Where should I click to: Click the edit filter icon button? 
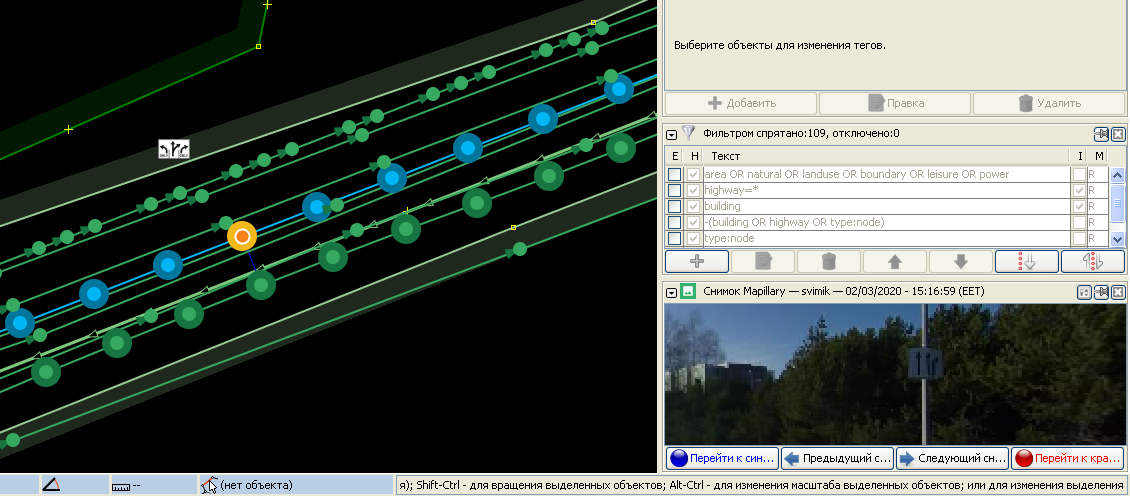pyautogui.click(x=762, y=261)
